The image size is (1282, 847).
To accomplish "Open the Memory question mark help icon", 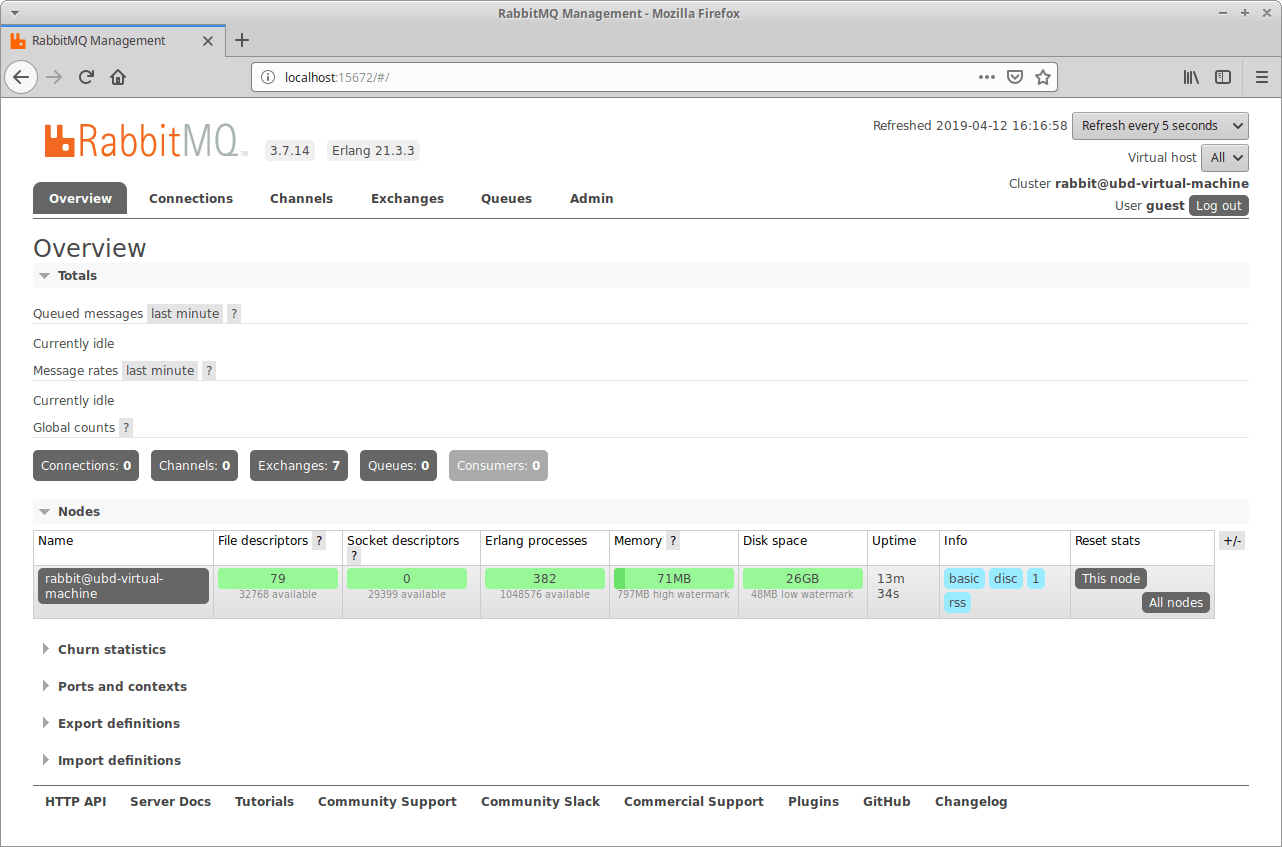I will coord(670,540).
